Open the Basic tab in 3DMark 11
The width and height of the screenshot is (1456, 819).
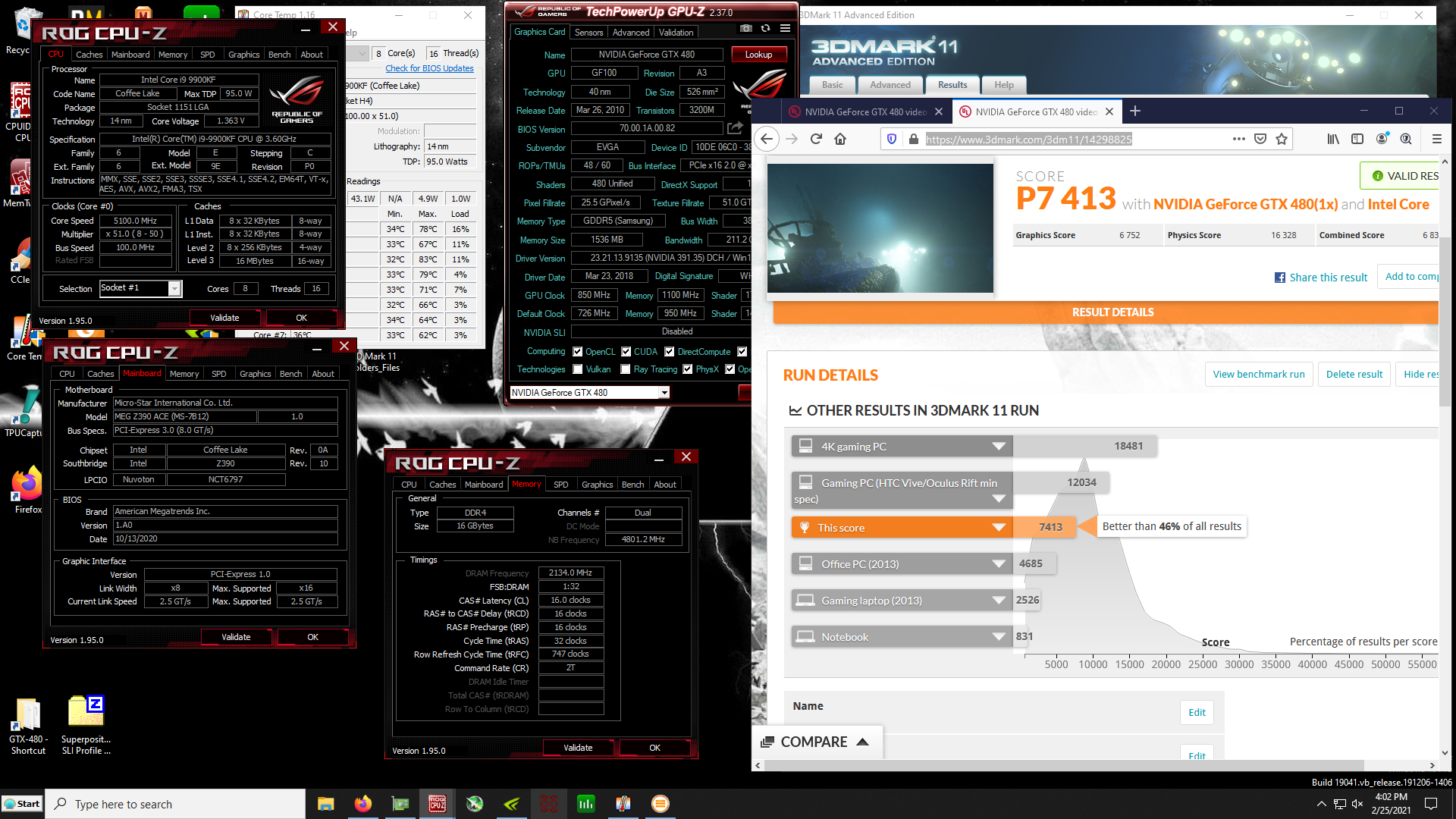click(x=832, y=85)
